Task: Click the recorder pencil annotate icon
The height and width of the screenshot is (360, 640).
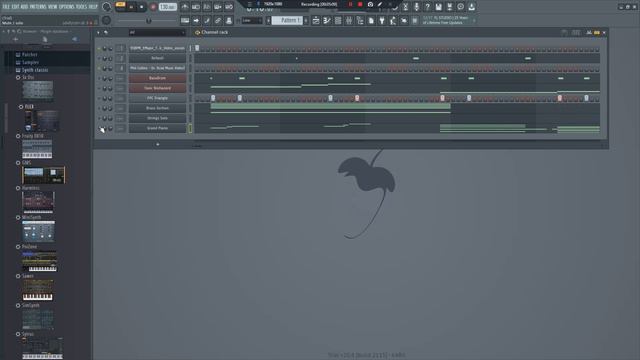Action: (380, 4)
